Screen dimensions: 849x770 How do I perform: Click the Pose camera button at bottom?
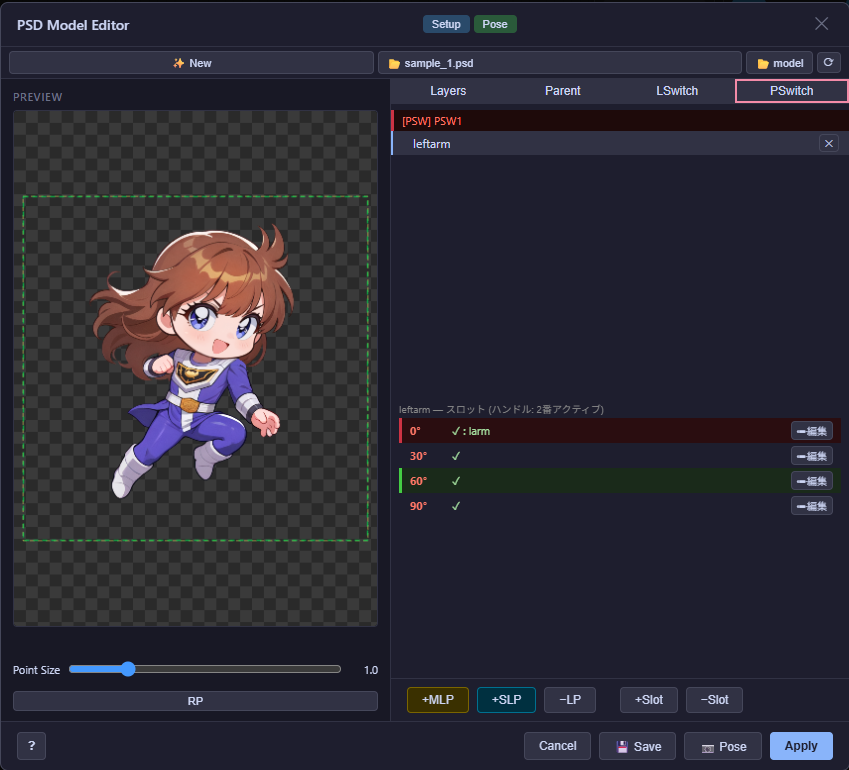click(723, 746)
